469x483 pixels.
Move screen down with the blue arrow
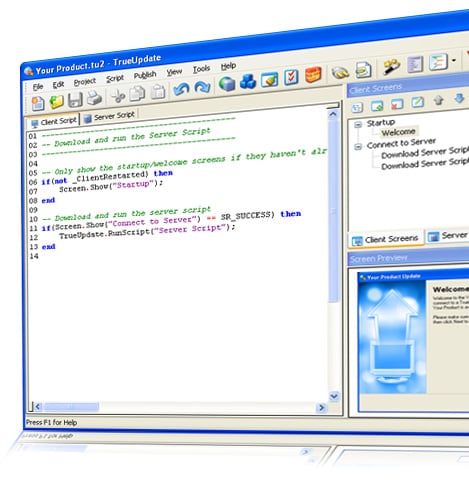pyautogui.click(x=459, y=98)
